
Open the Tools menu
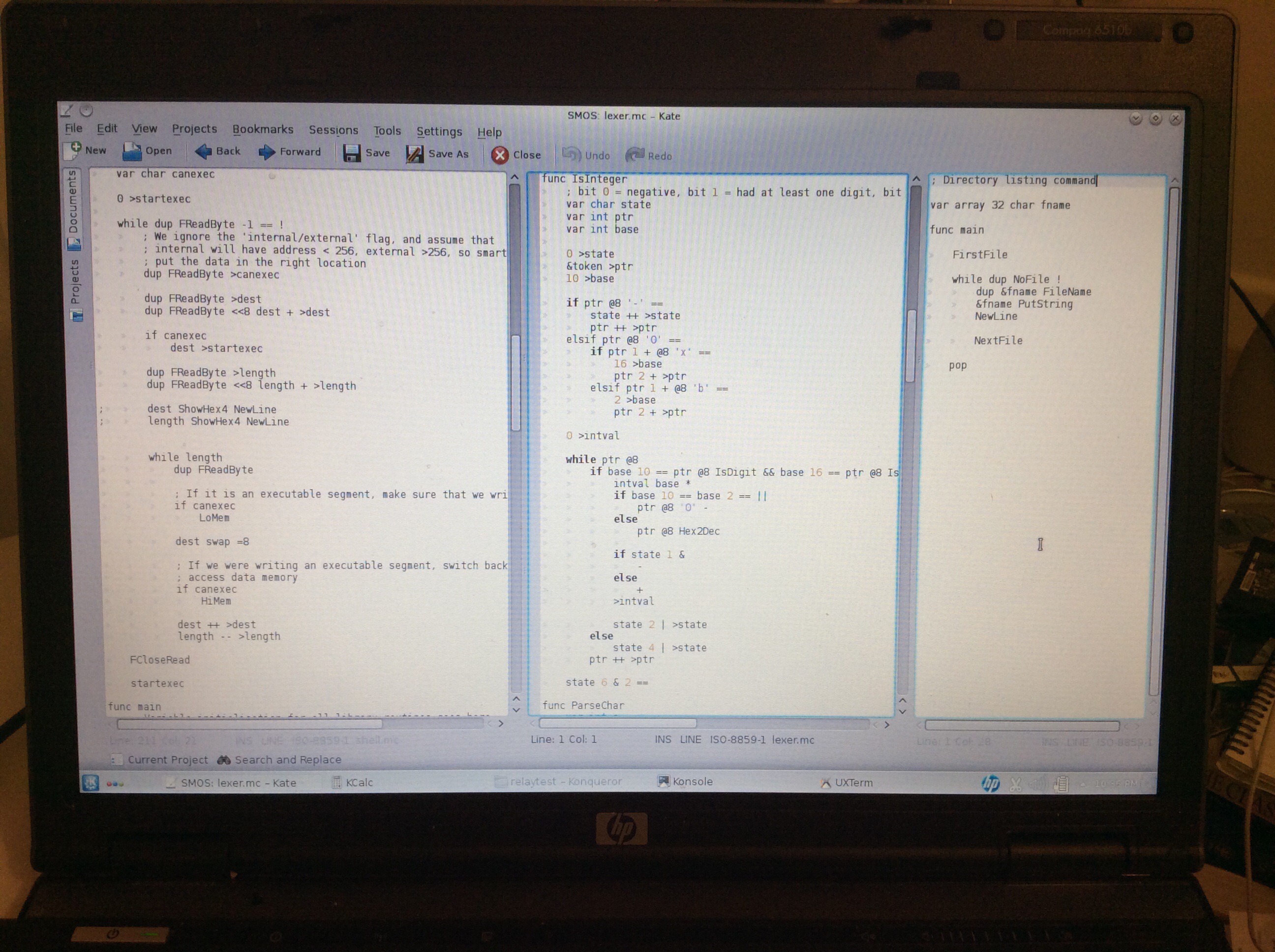[x=387, y=131]
